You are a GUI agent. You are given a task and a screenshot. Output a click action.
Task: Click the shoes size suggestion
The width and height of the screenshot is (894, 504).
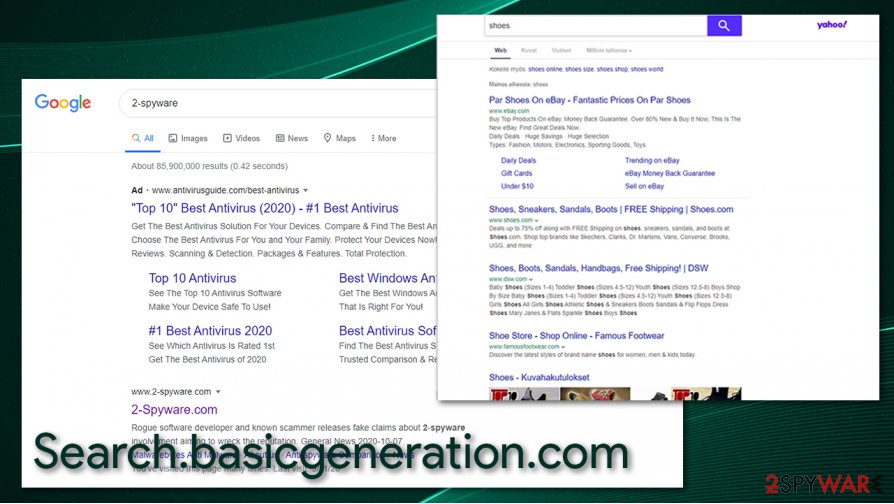tap(579, 69)
